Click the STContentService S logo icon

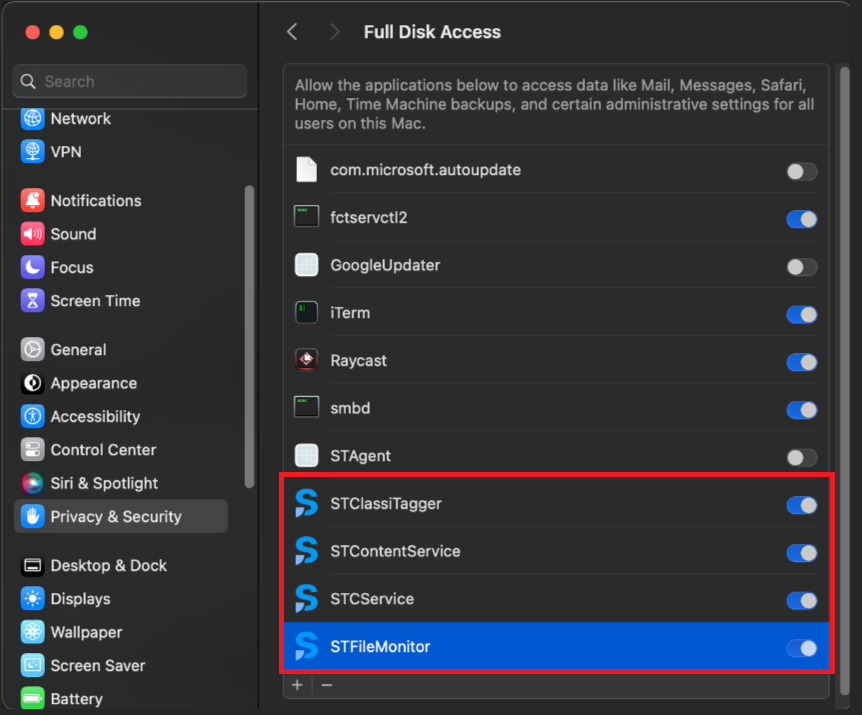point(306,551)
